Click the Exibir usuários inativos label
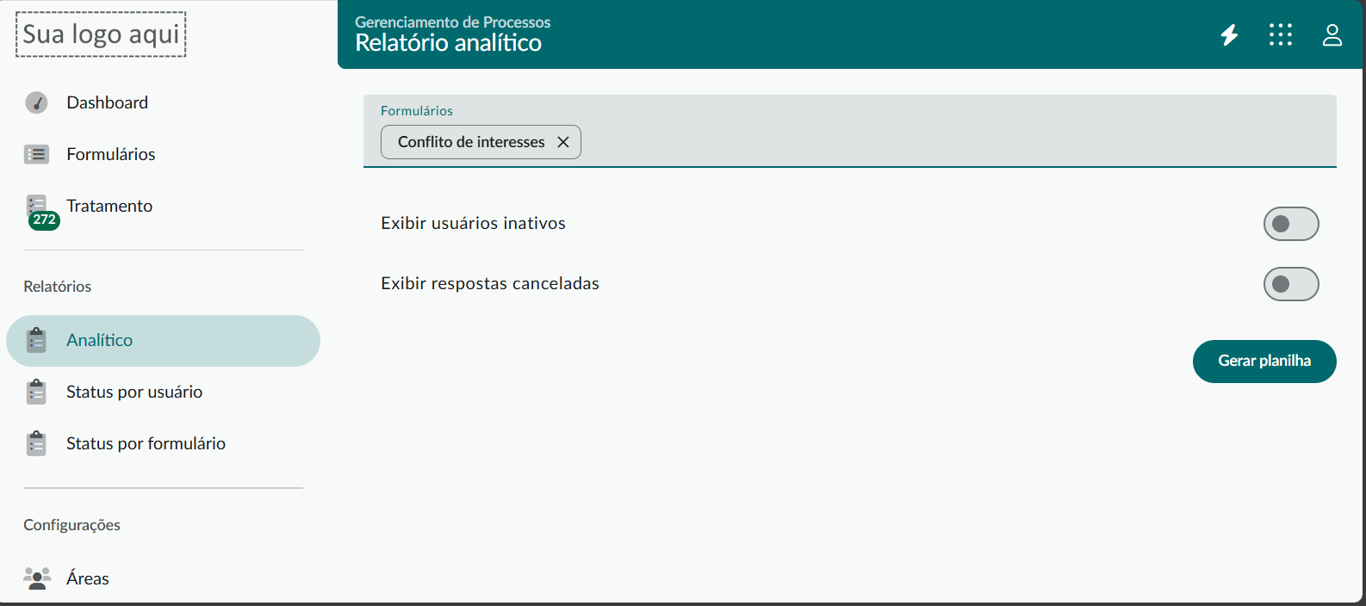This screenshot has height=606, width=1366. tap(473, 223)
